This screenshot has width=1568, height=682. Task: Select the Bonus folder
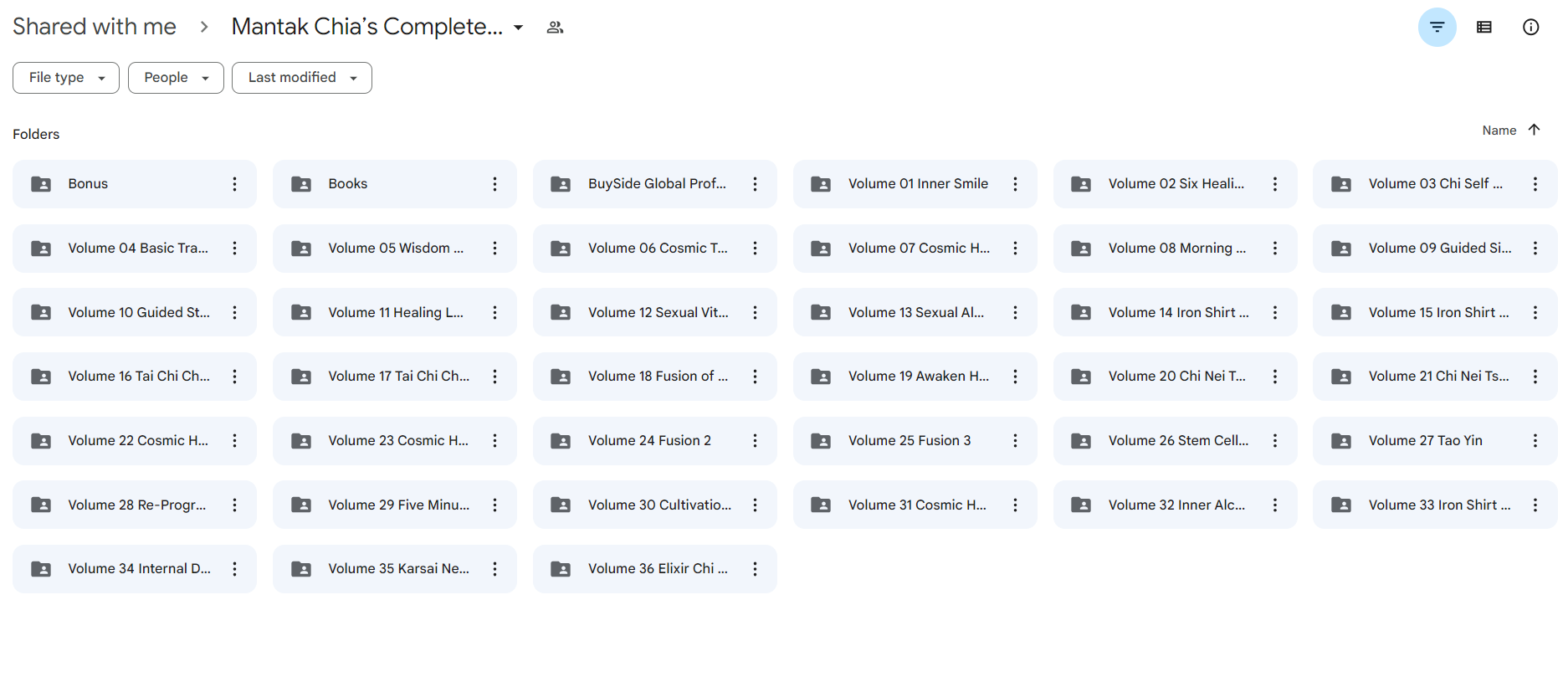135,184
